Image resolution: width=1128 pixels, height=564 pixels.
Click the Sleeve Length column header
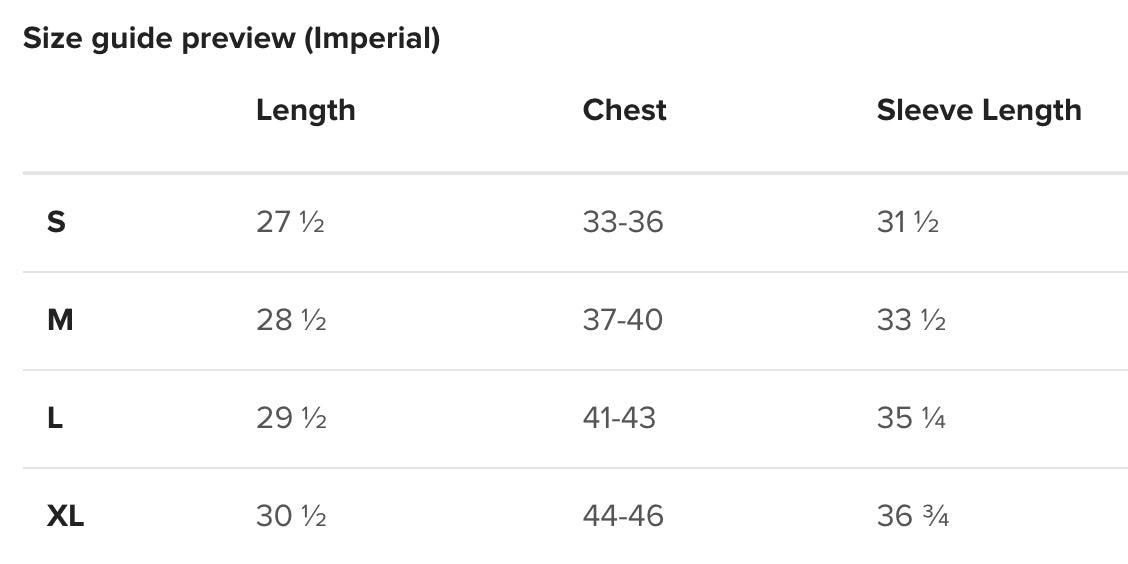point(978,110)
